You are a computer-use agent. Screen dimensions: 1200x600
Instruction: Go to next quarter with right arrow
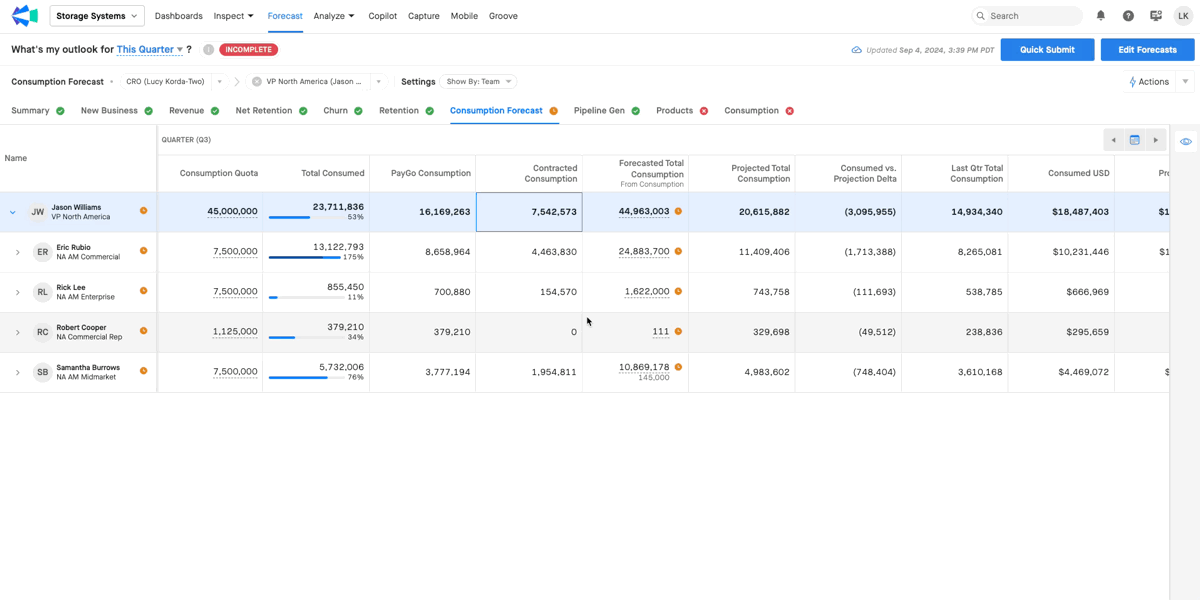(x=1156, y=140)
